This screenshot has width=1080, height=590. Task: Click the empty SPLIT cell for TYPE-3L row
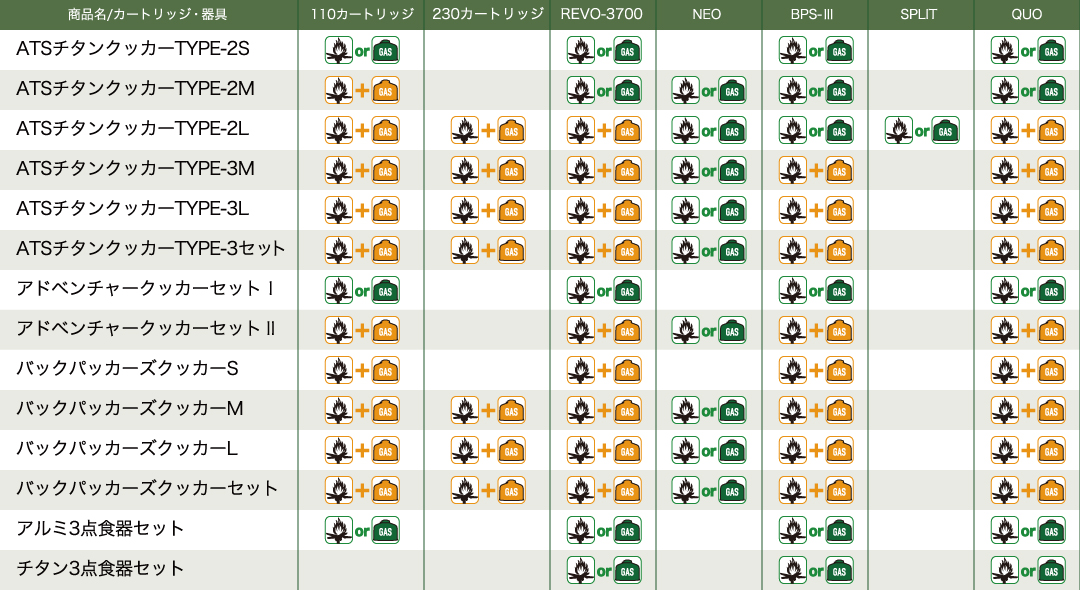pos(921,210)
